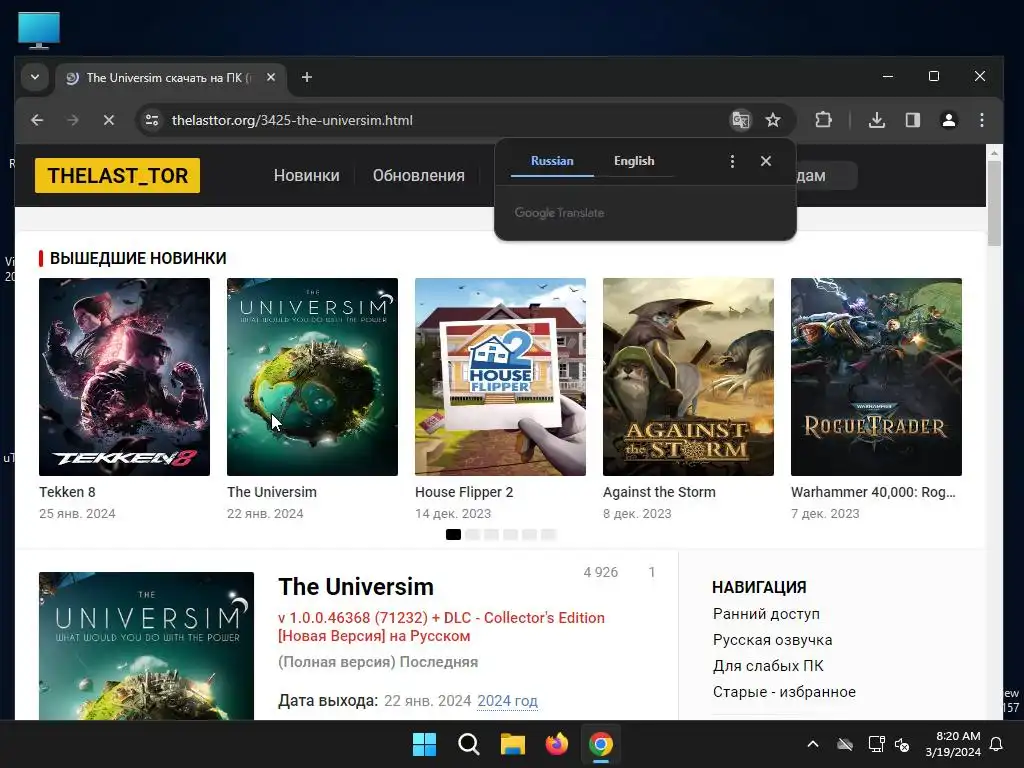Viewport: 1024px width, 768px height.
Task: Click the muted volume tray icon
Action: point(902,744)
